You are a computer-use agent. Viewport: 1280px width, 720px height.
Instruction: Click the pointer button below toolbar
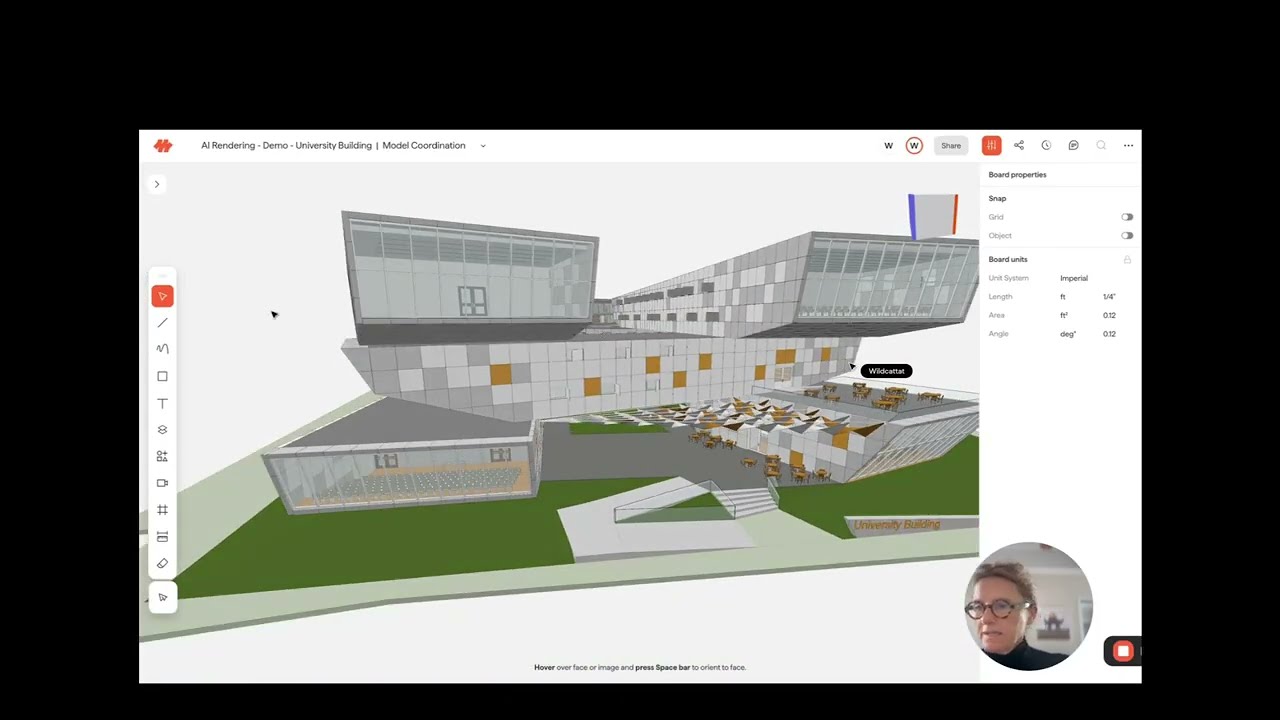(x=162, y=597)
